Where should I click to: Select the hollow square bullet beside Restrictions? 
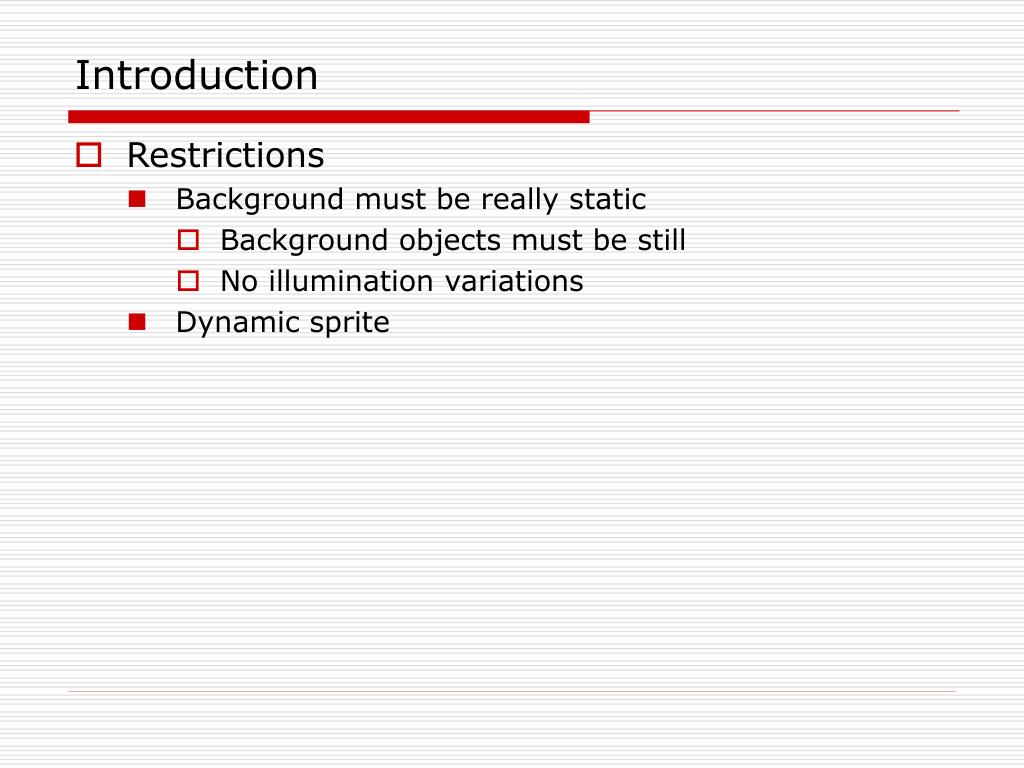89,155
